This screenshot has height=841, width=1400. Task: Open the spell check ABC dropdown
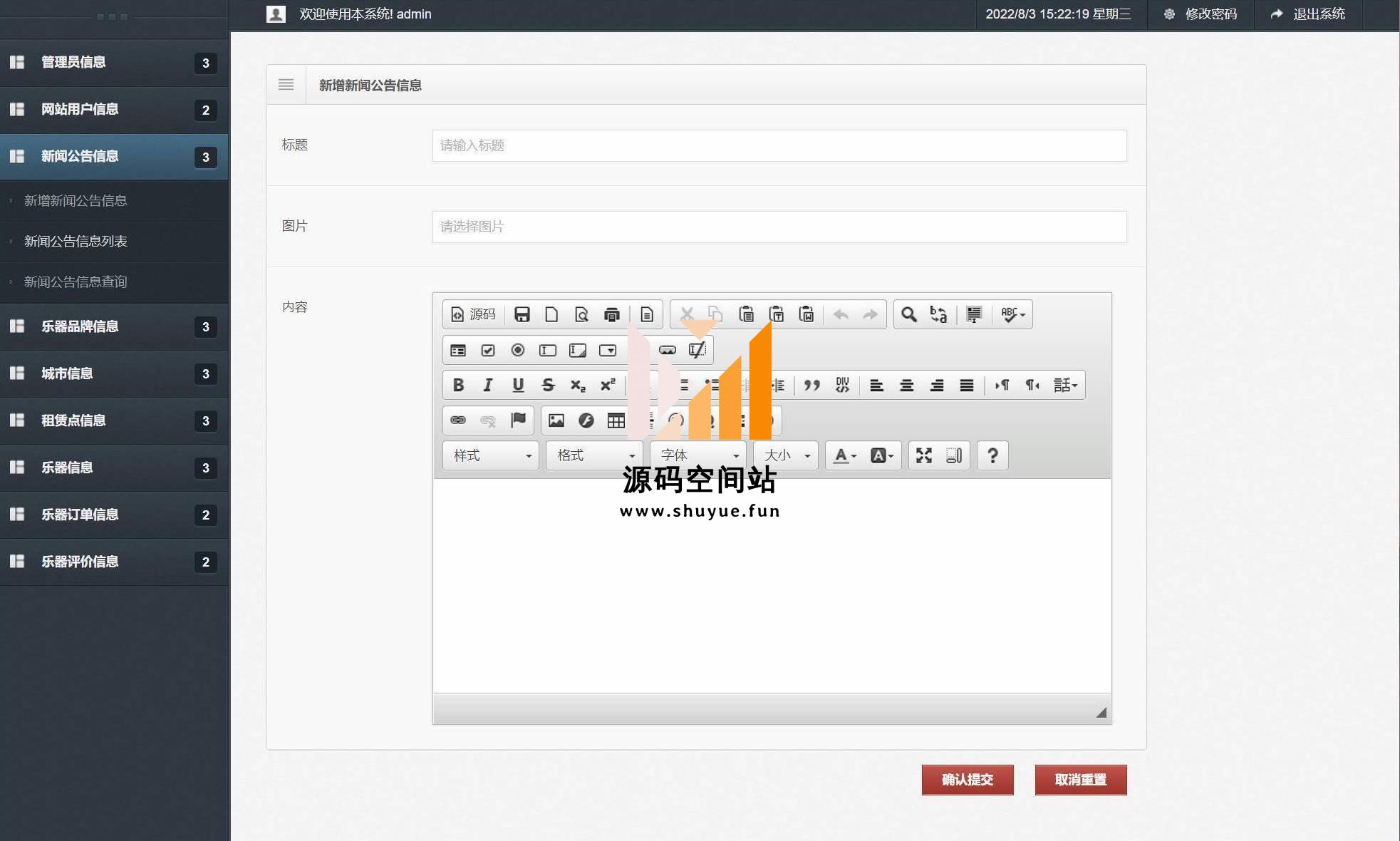click(1012, 314)
